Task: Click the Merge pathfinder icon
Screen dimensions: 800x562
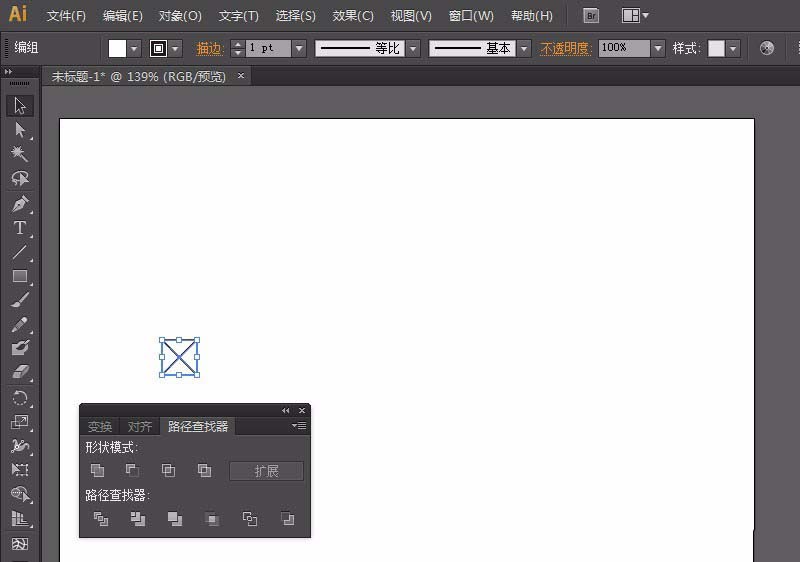Action: pyautogui.click(x=175, y=519)
